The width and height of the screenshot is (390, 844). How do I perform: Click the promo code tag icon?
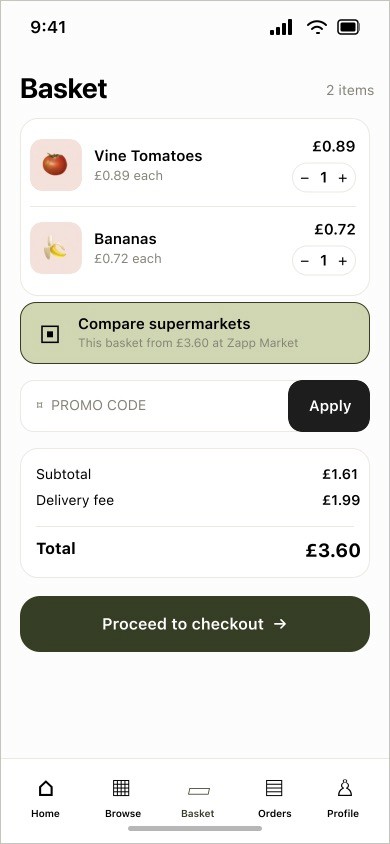(39, 405)
